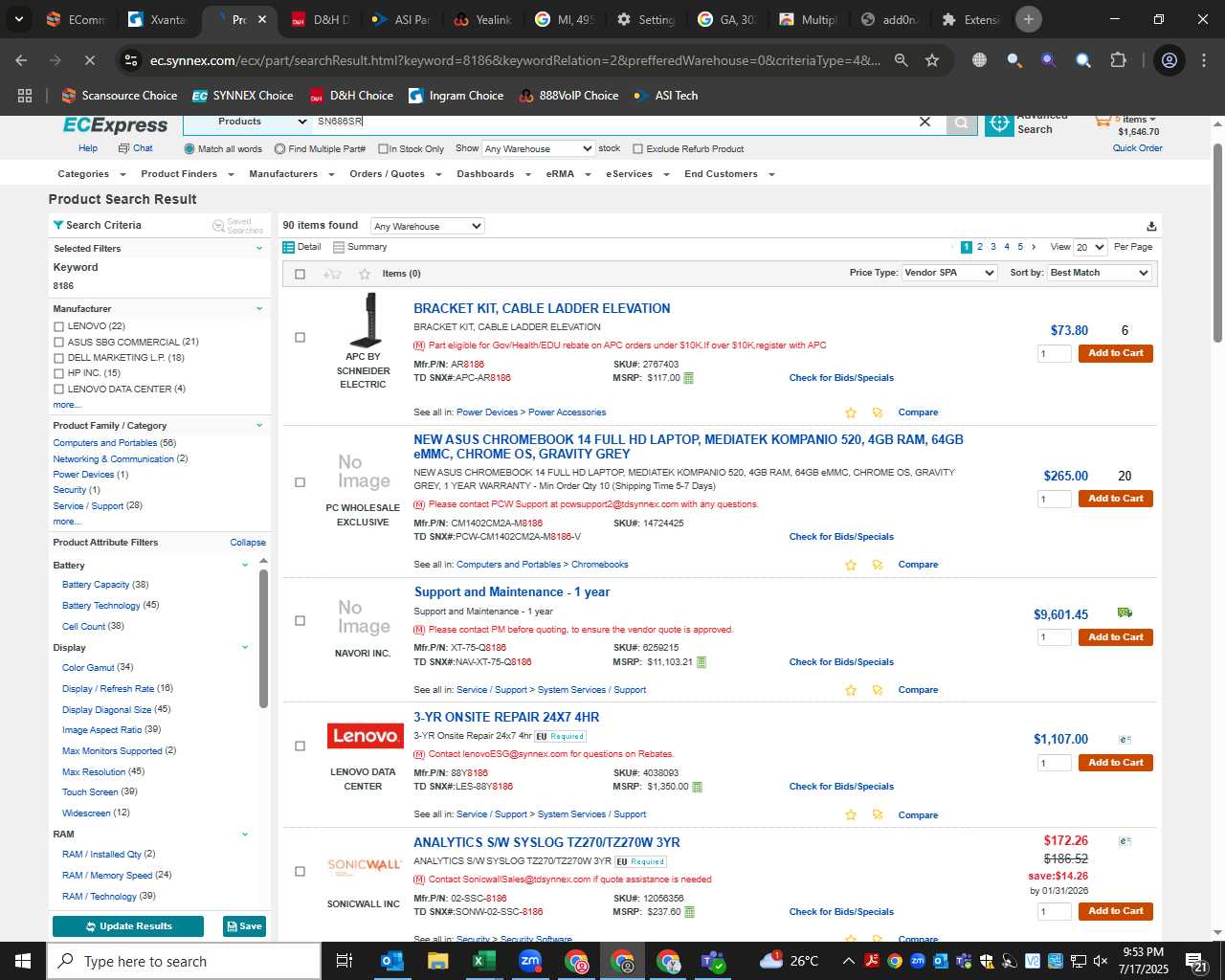
Task: Click MSRP calculator icon for Support and Maintenance
Action: click(702, 662)
